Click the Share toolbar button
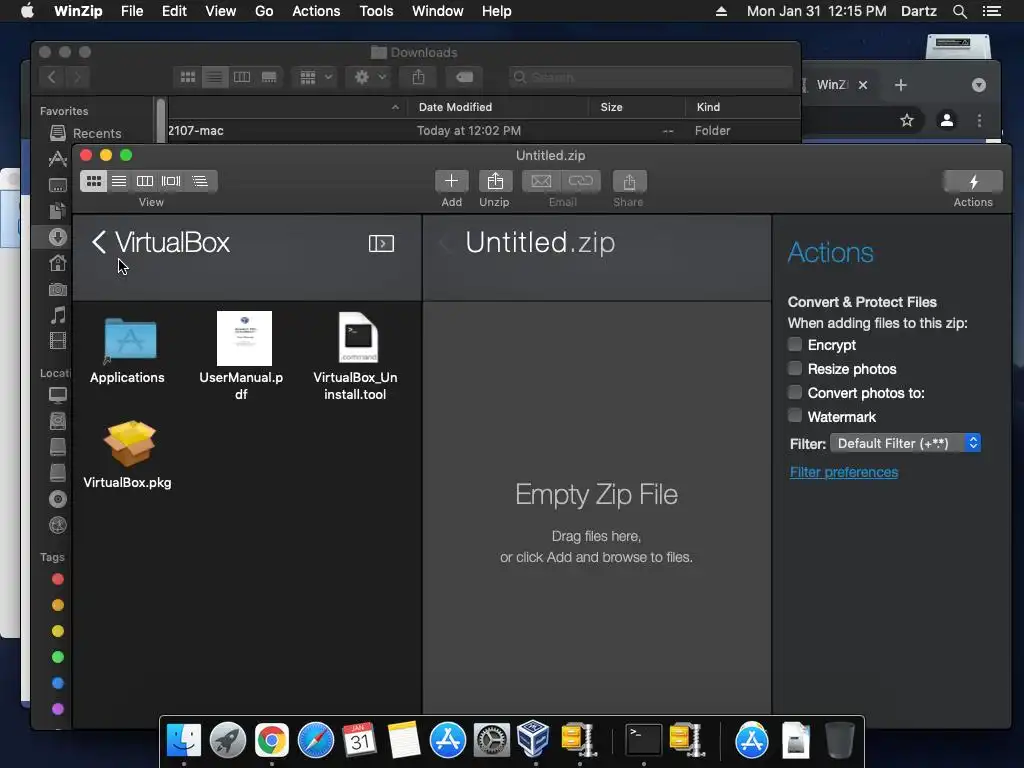1024x768 pixels. 629,181
